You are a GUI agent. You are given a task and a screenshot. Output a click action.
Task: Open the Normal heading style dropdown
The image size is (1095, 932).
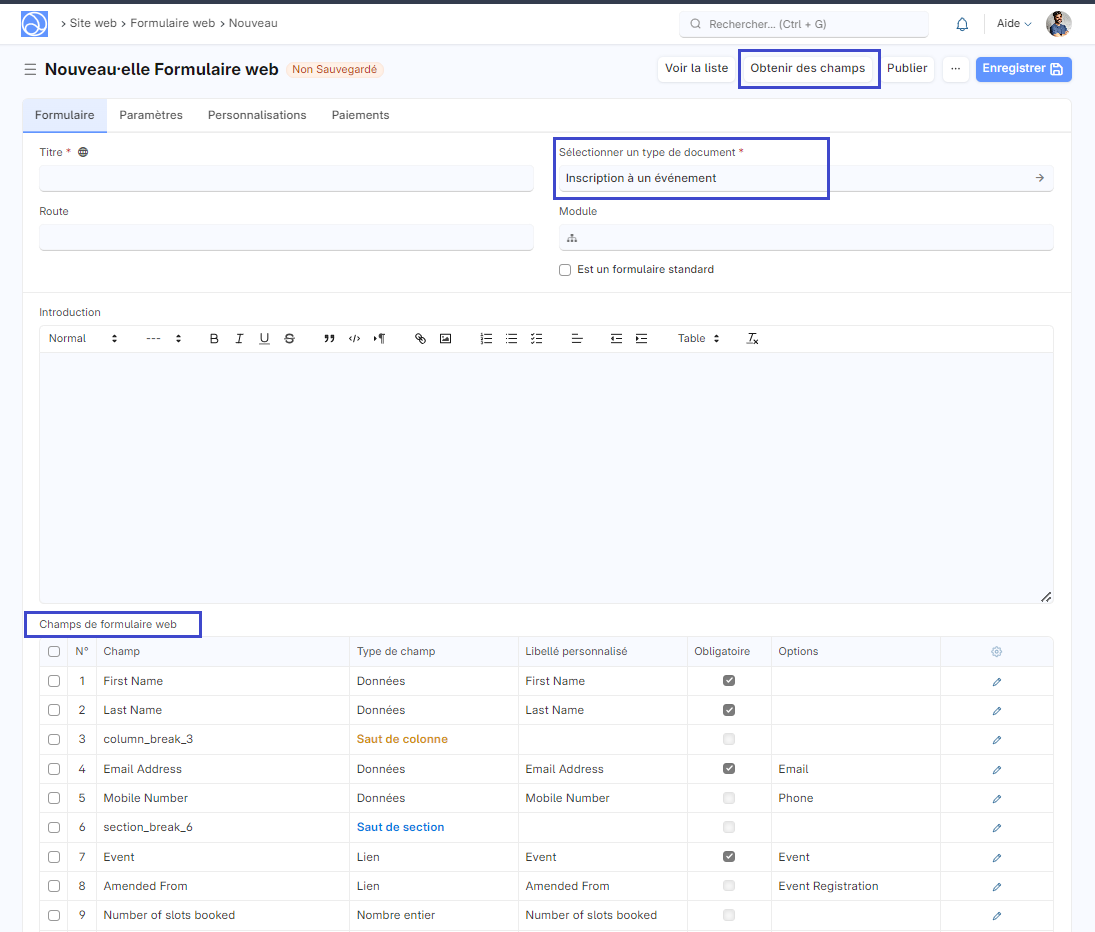click(x=83, y=339)
